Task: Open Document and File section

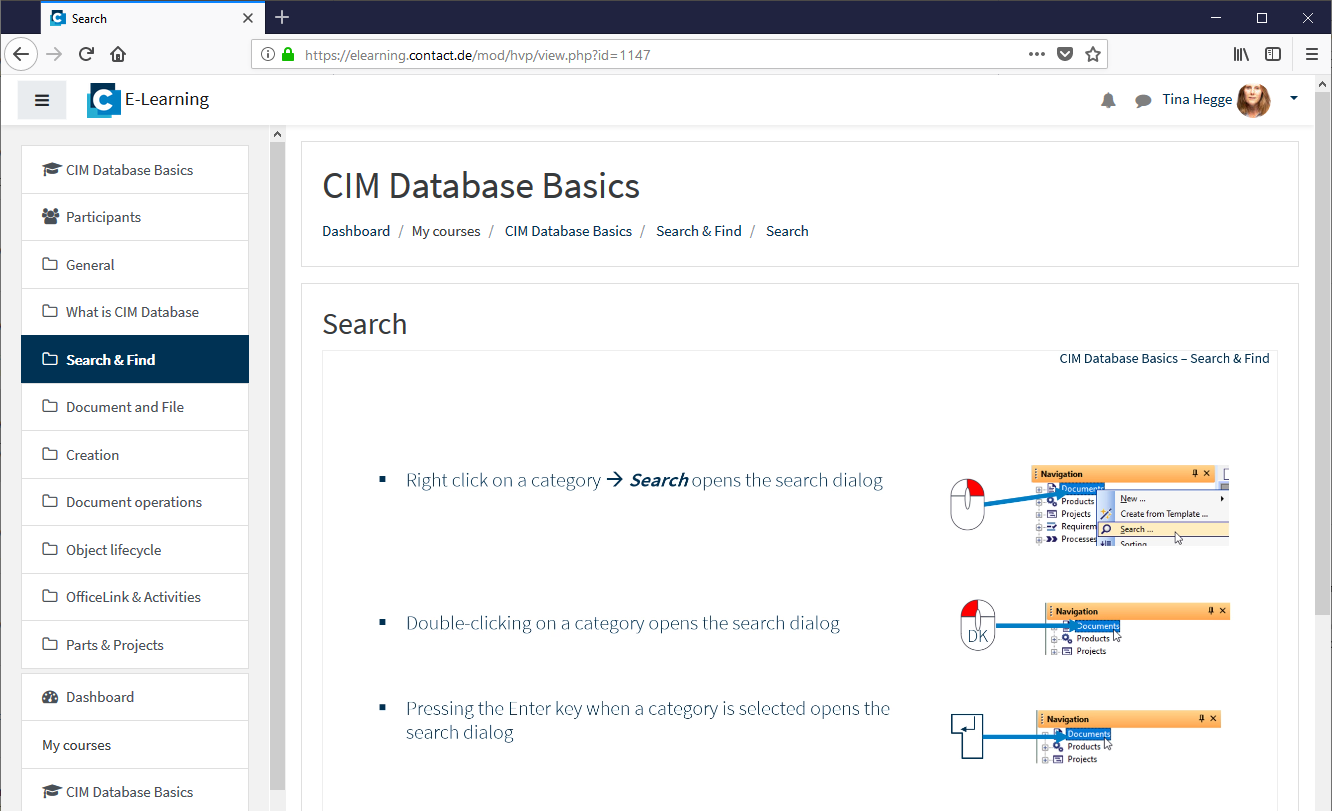Action: [135, 407]
